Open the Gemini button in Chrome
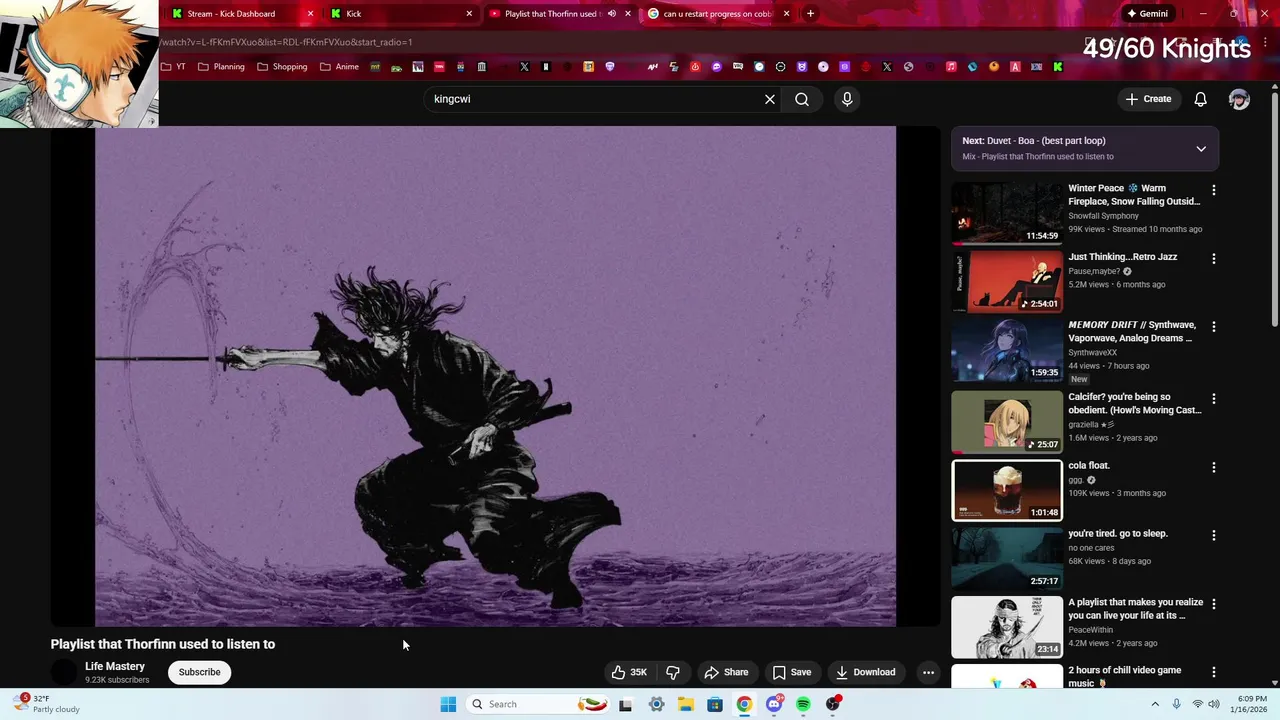The height and width of the screenshot is (720, 1280). click(x=1147, y=14)
